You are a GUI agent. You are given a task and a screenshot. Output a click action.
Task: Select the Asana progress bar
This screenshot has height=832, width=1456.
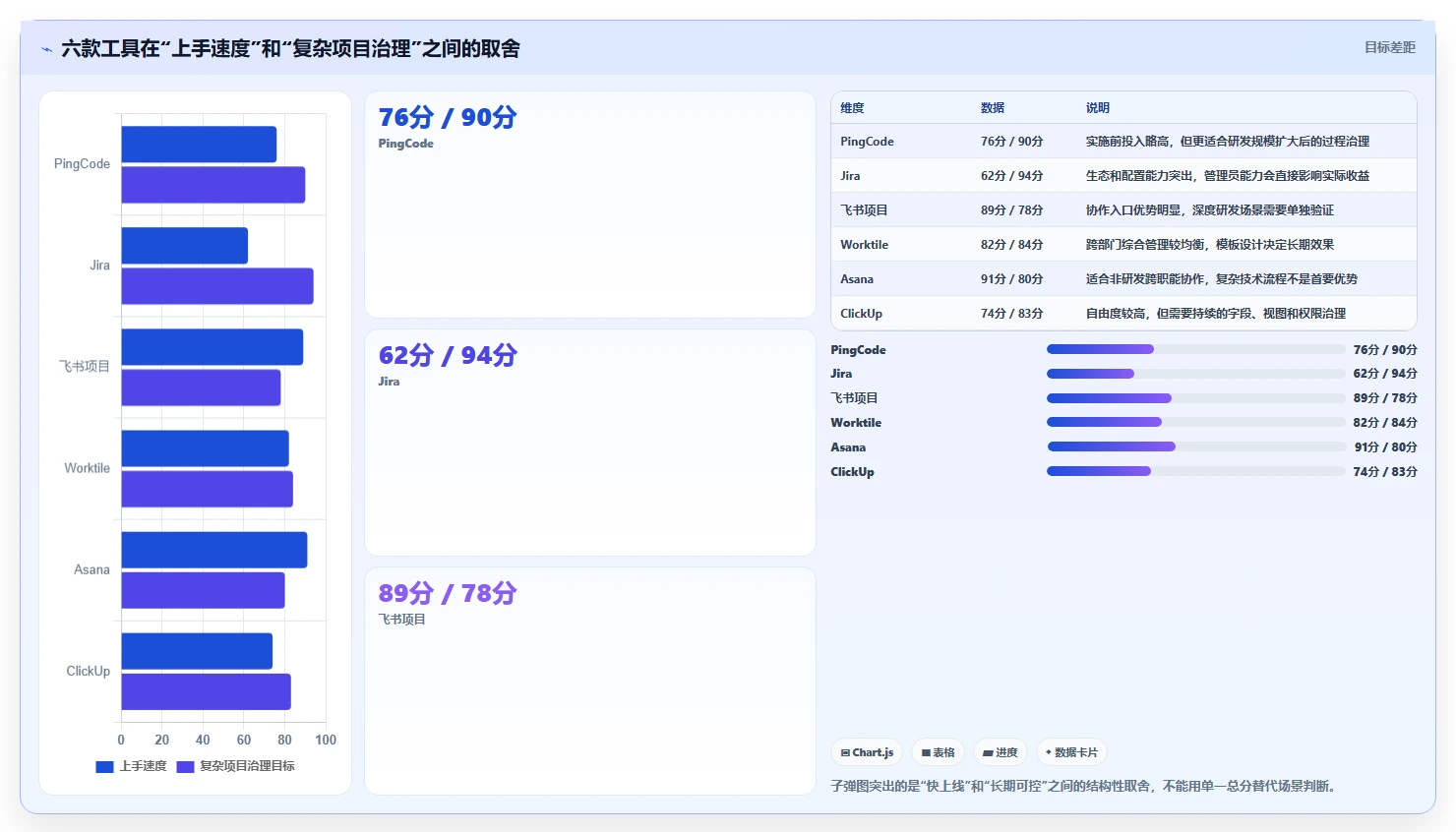point(1195,446)
